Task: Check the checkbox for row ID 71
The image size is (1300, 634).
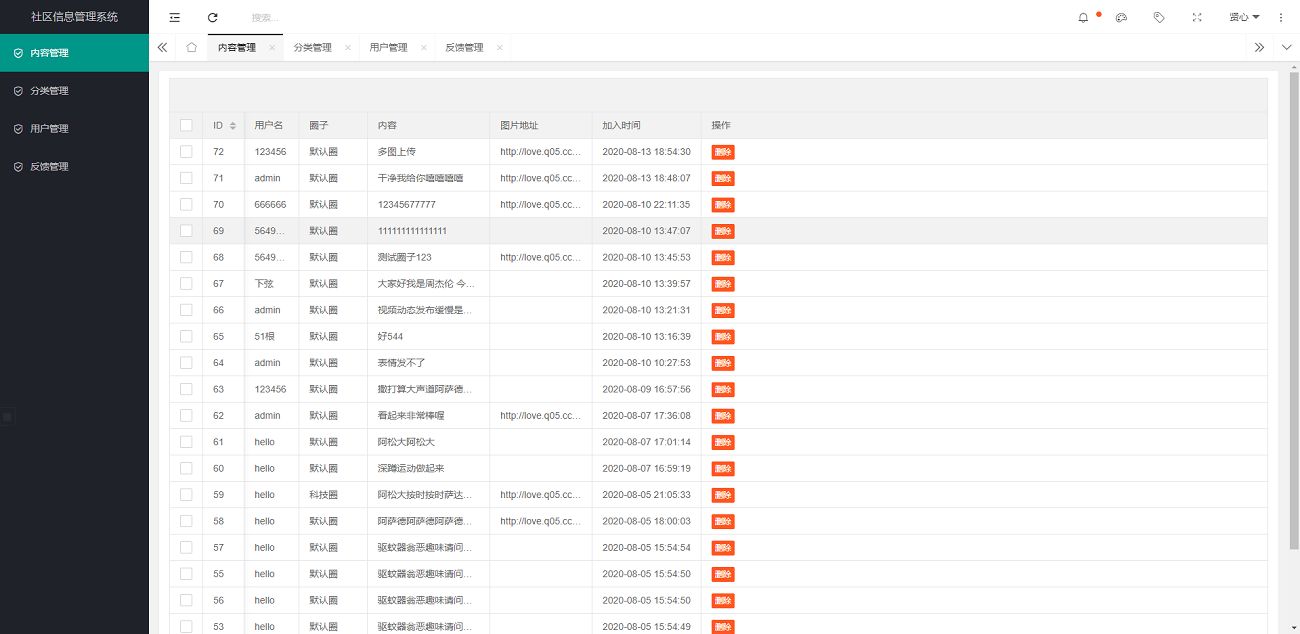Action: click(186, 178)
